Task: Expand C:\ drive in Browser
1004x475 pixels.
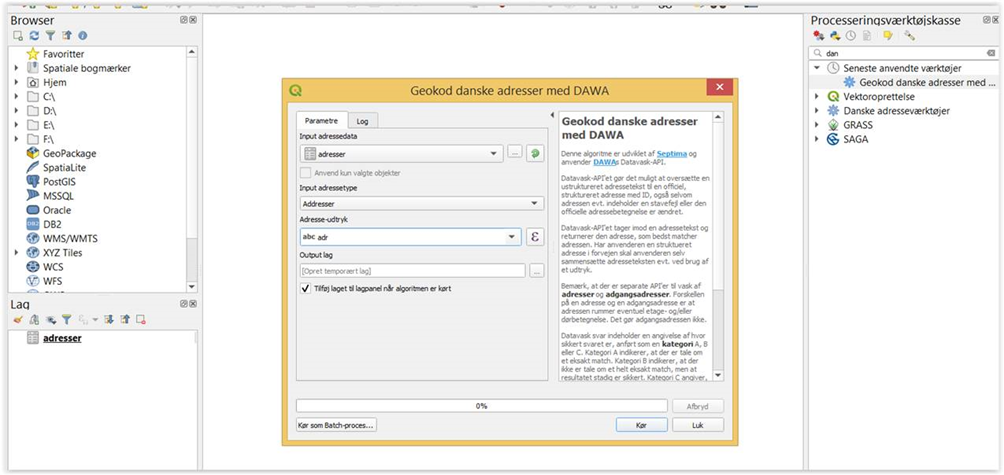Action: click(x=17, y=97)
